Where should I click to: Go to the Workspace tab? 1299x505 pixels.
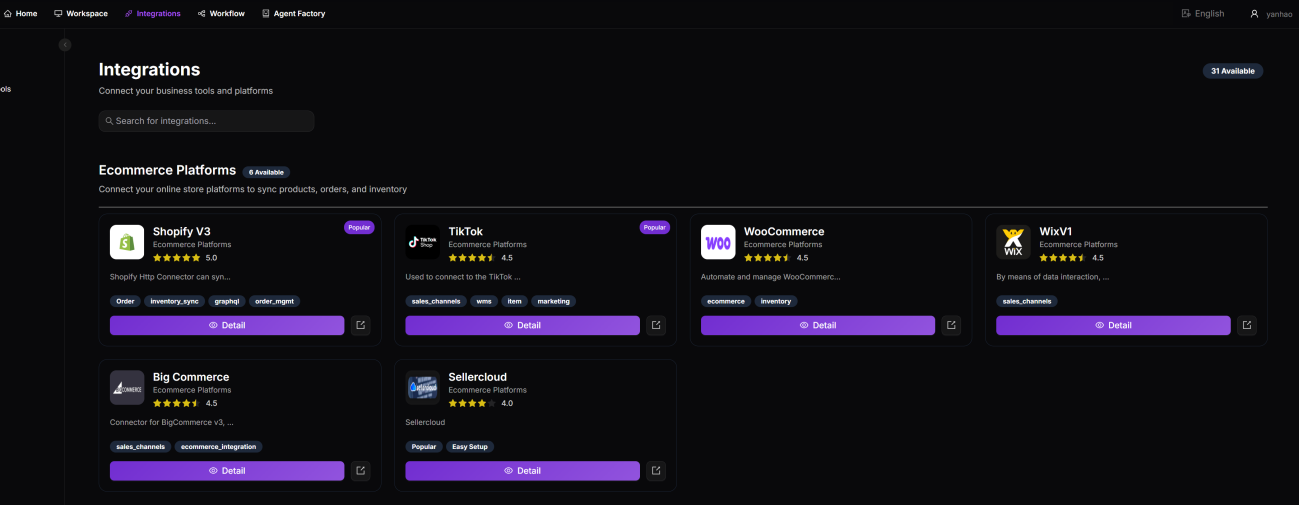click(81, 14)
